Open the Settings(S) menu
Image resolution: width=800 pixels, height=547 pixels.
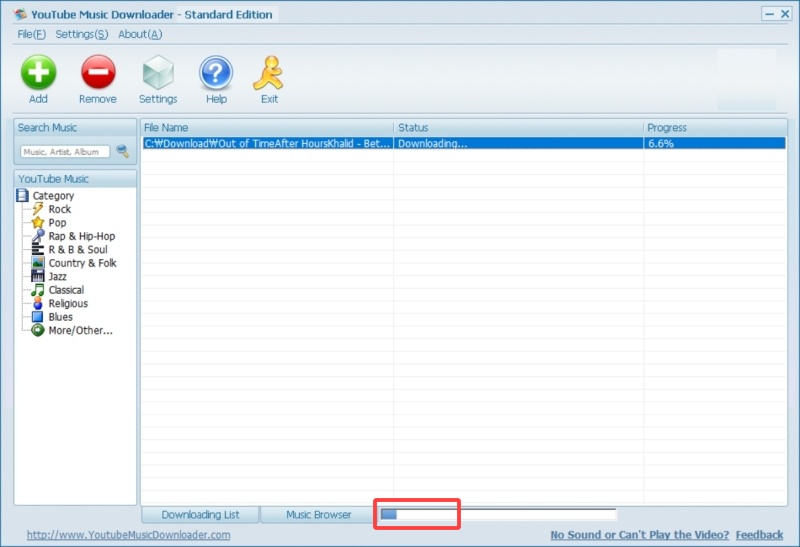[82, 34]
